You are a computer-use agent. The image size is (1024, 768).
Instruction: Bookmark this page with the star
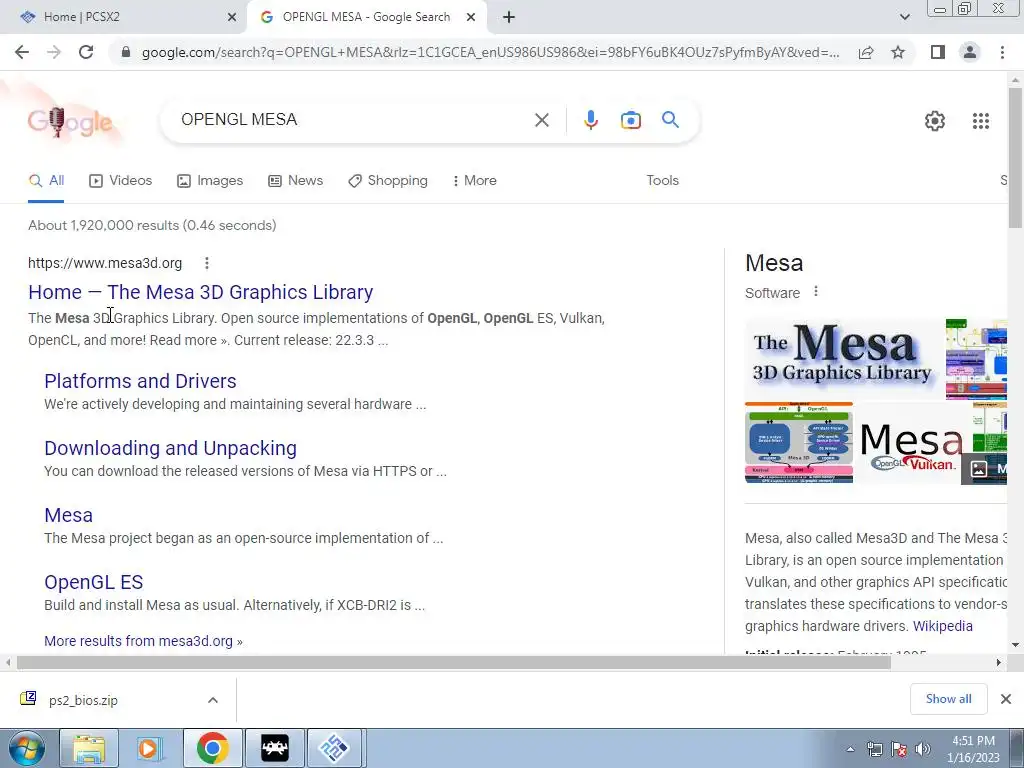898,52
